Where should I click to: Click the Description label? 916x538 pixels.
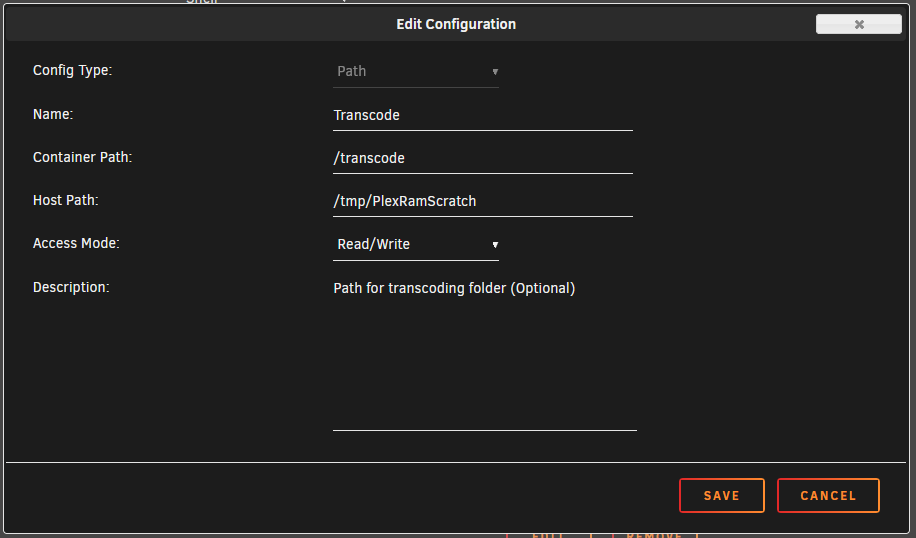click(71, 287)
